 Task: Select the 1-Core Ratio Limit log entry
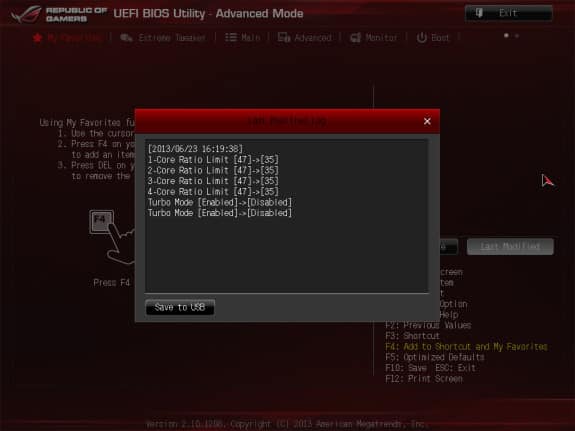(213, 160)
